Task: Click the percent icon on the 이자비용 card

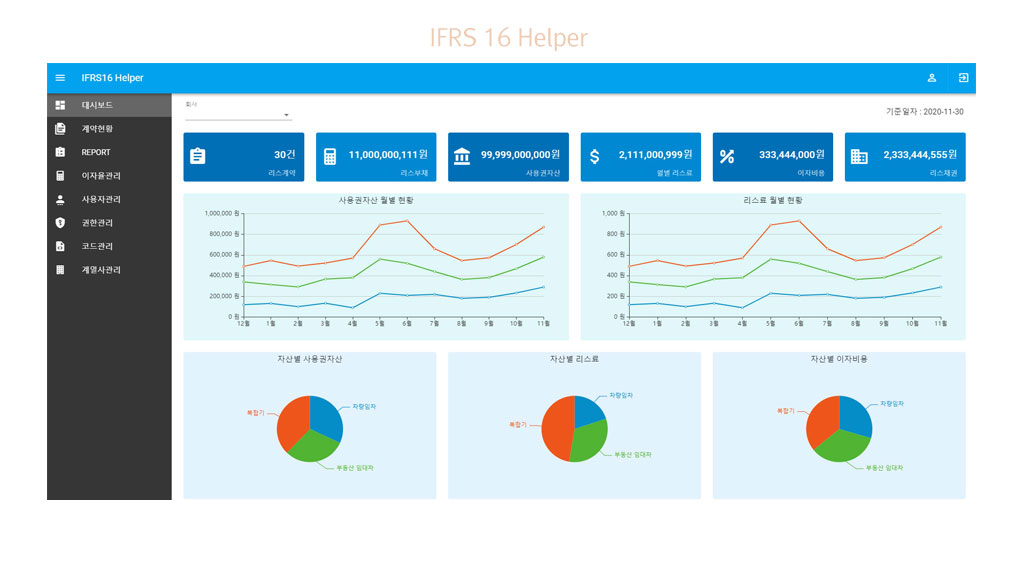Action: (727, 156)
